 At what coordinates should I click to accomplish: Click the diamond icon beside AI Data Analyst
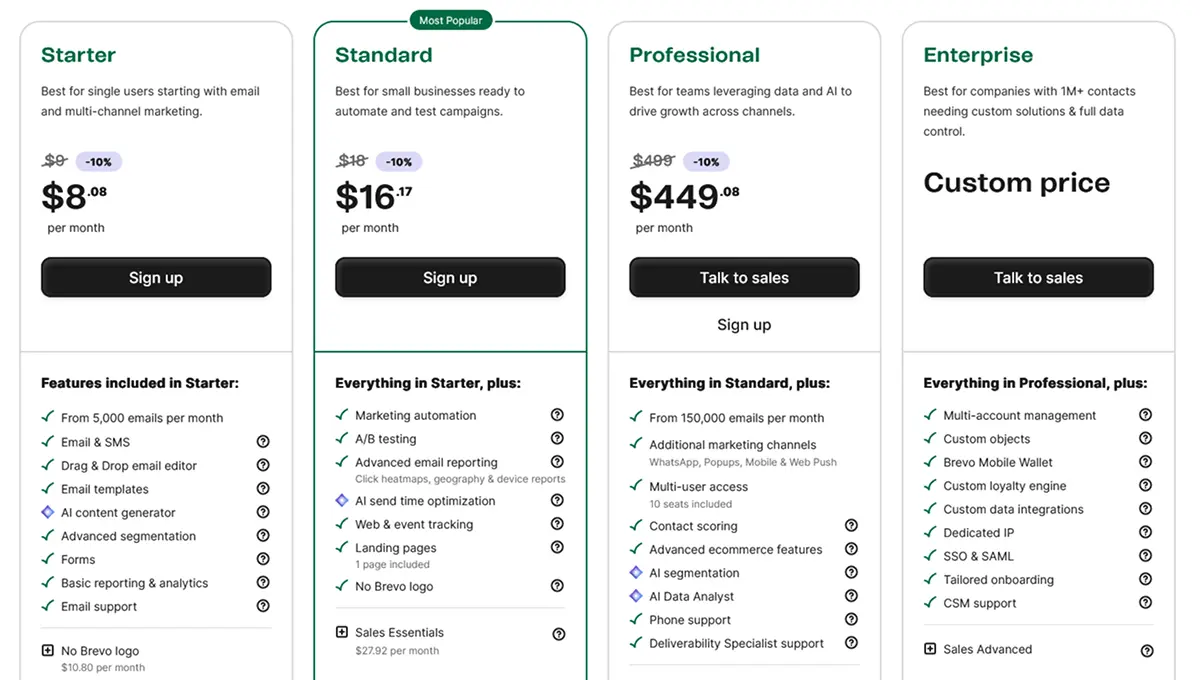pyautogui.click(x=635, y=596)
